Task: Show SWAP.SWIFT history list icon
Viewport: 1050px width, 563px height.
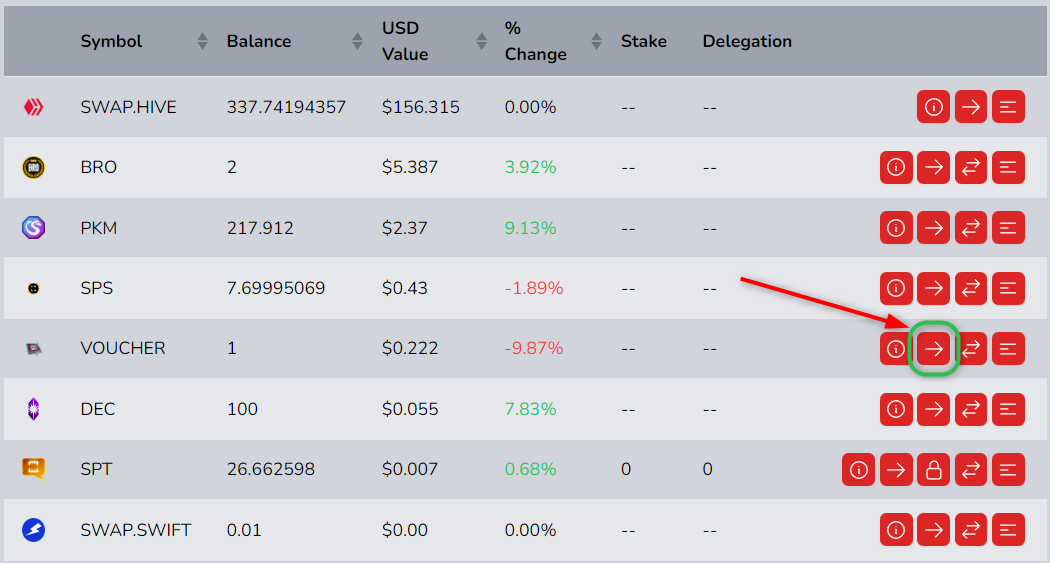Action: (x=1008, y=530)
